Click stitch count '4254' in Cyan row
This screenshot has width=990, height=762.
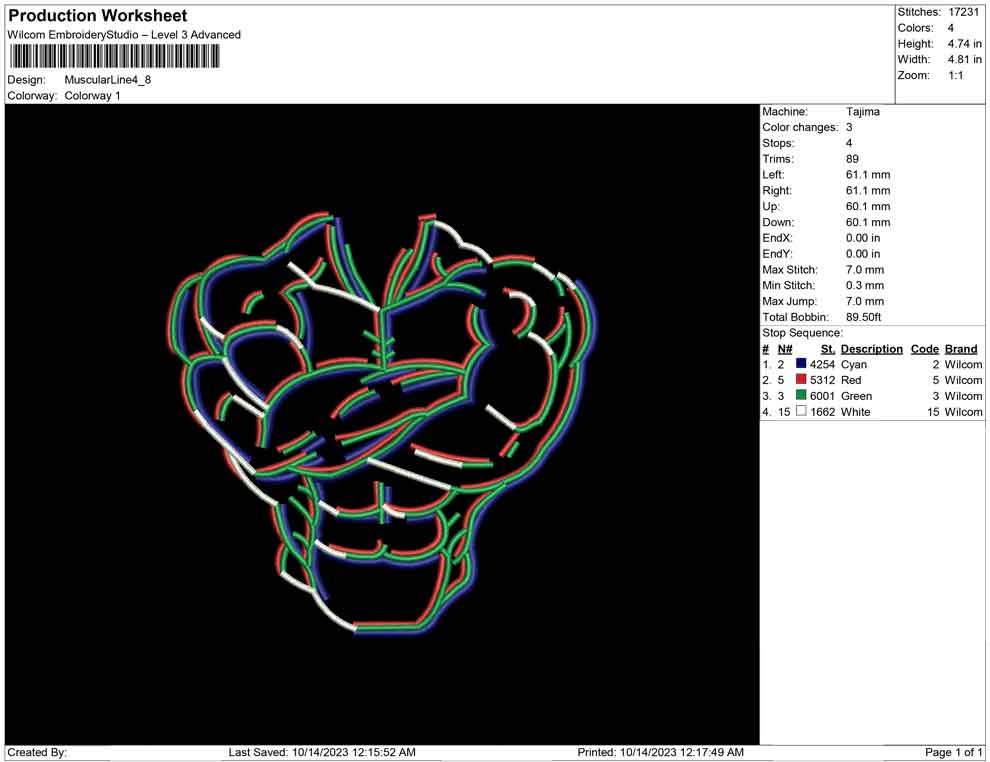pos(822,364)
